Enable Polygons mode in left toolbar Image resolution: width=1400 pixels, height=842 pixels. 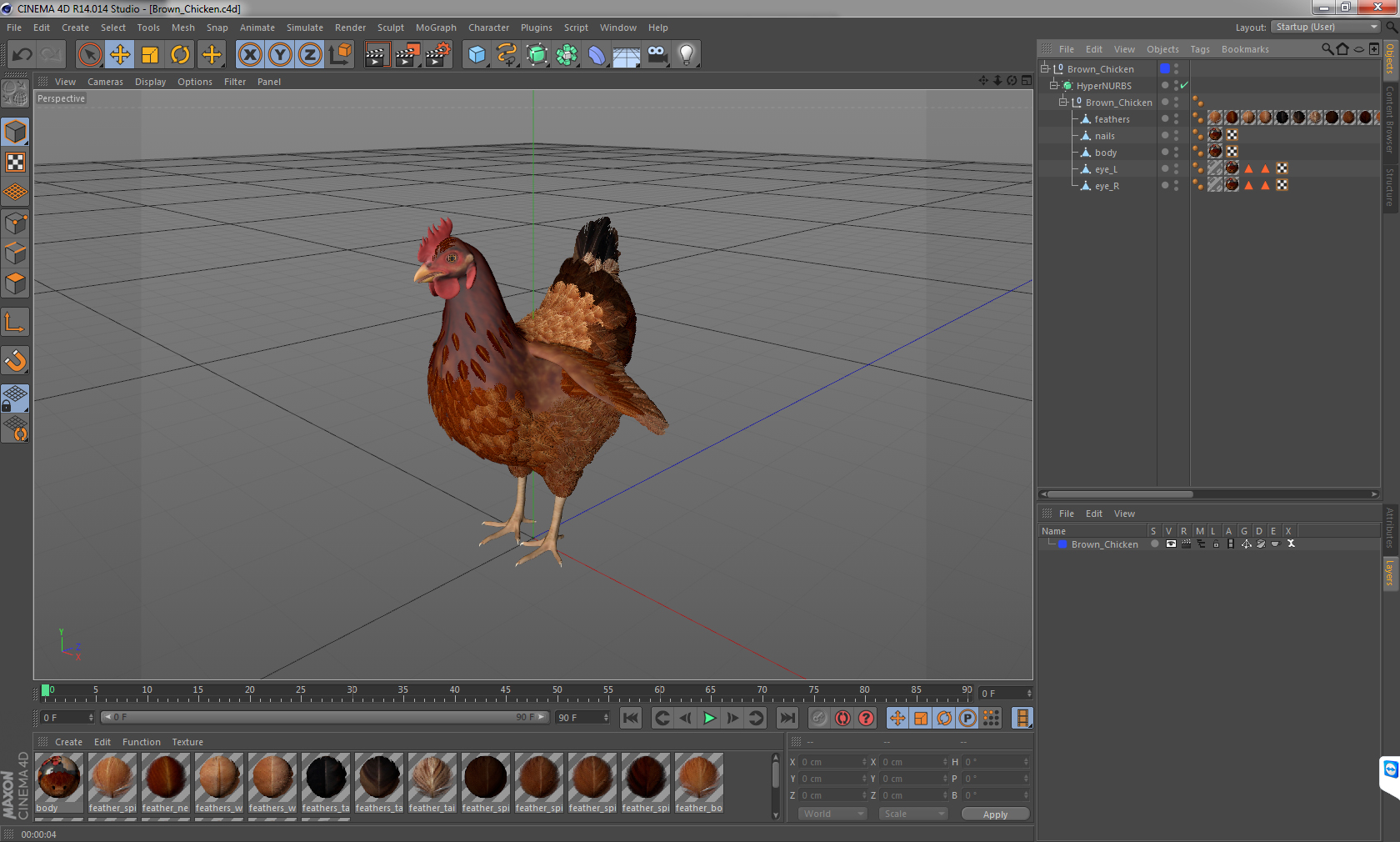(16, 283)
